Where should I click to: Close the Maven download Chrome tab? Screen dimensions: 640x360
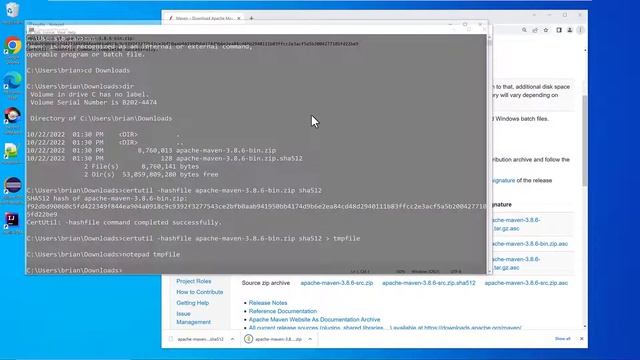239,18
